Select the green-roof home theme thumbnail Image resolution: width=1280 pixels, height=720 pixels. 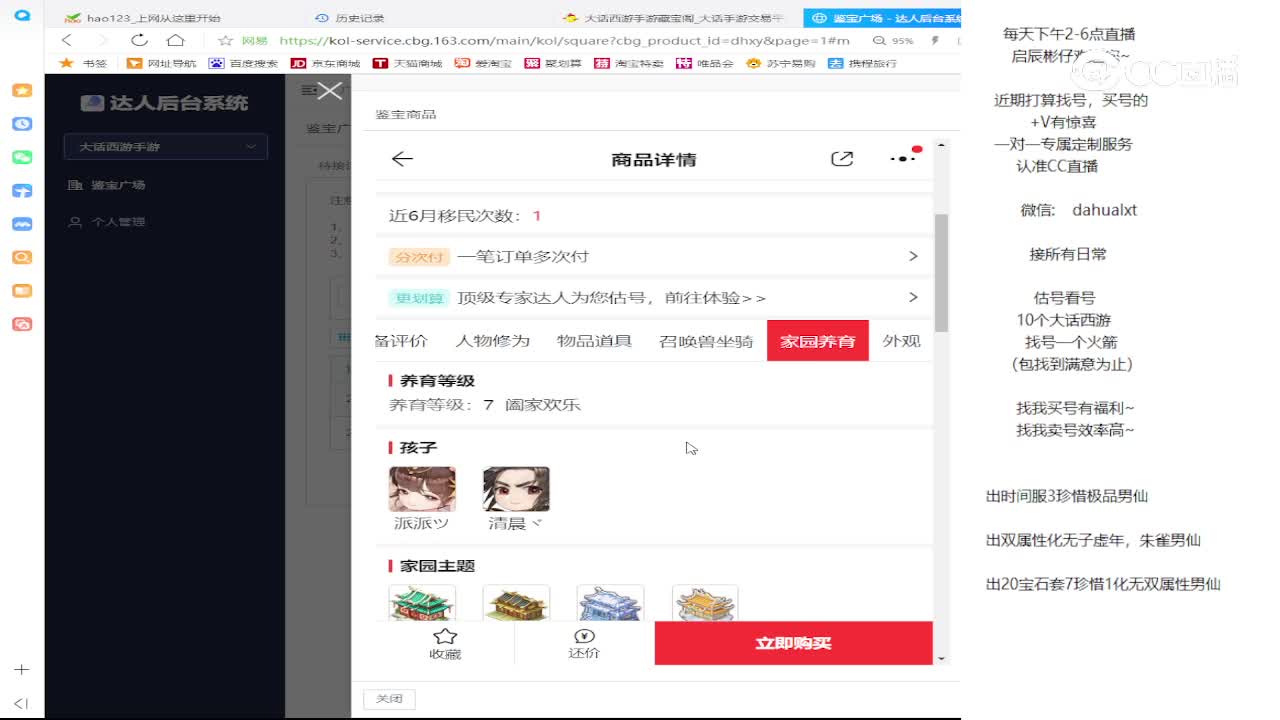[422, 603]
